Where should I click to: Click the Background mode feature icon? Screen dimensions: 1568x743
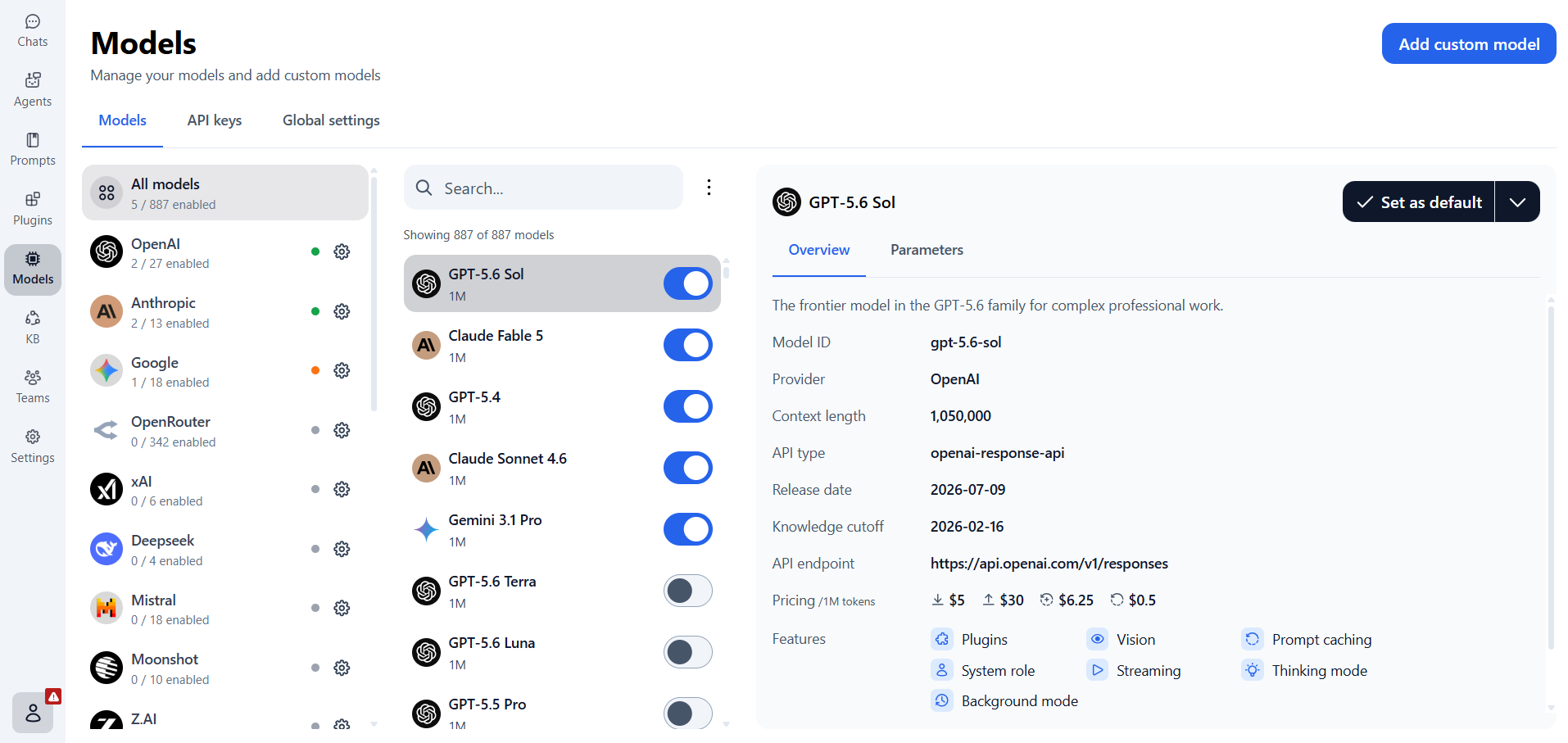tap(942, 700)
